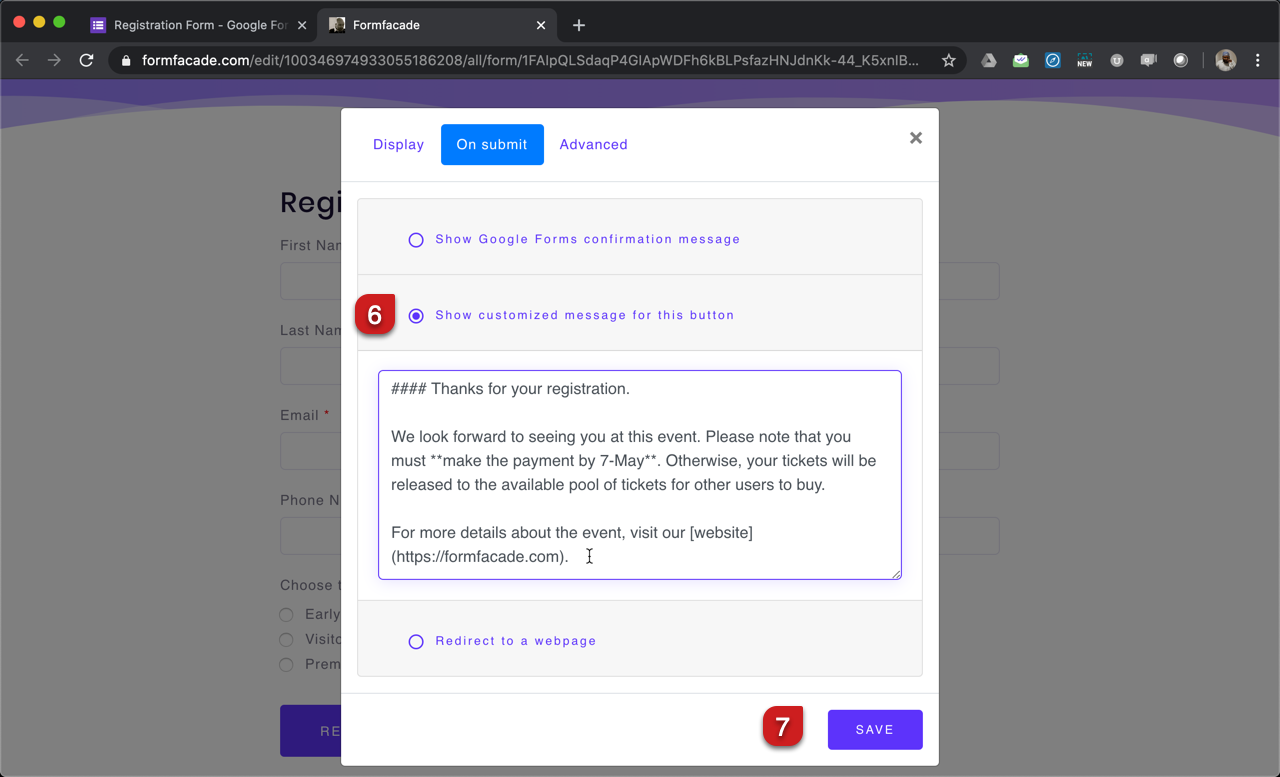The image size is (1280, 777).
Task: Open the extension labeled NEW
Action: click(1084, 61)
